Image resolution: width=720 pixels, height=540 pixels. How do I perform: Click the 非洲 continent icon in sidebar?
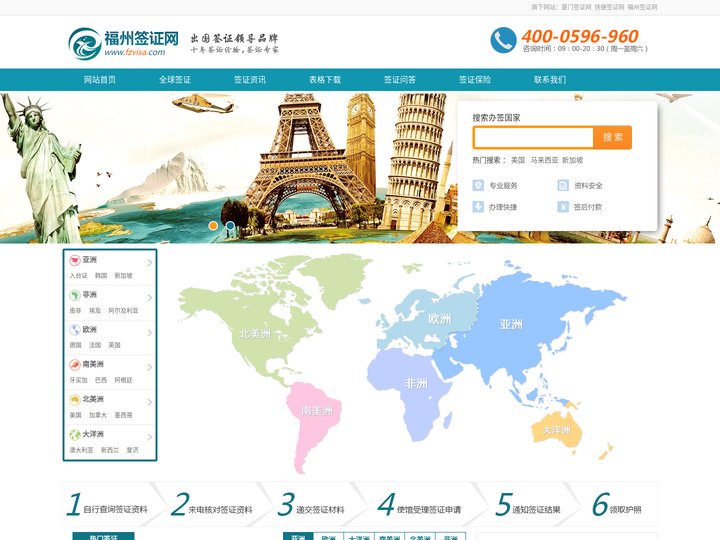75,295
